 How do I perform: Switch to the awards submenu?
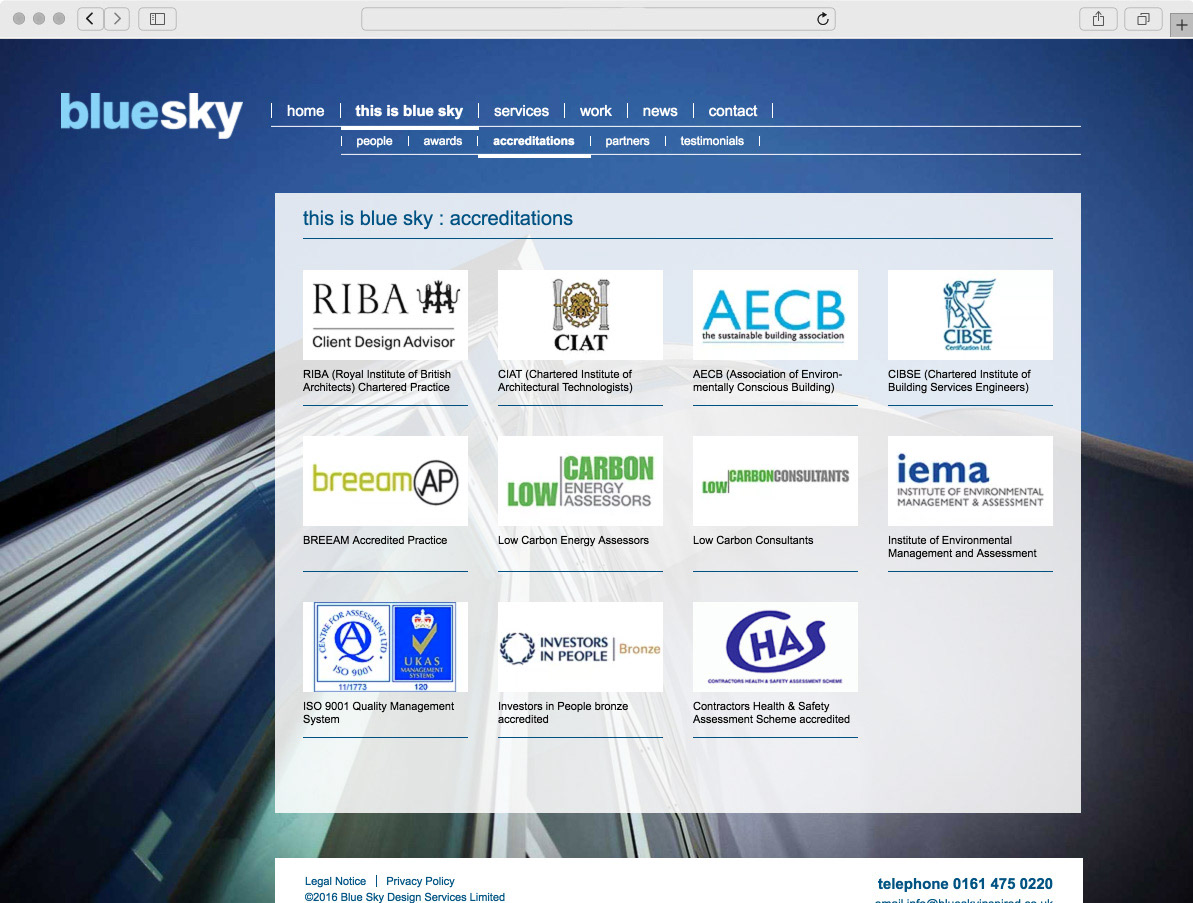pos(443,141)
